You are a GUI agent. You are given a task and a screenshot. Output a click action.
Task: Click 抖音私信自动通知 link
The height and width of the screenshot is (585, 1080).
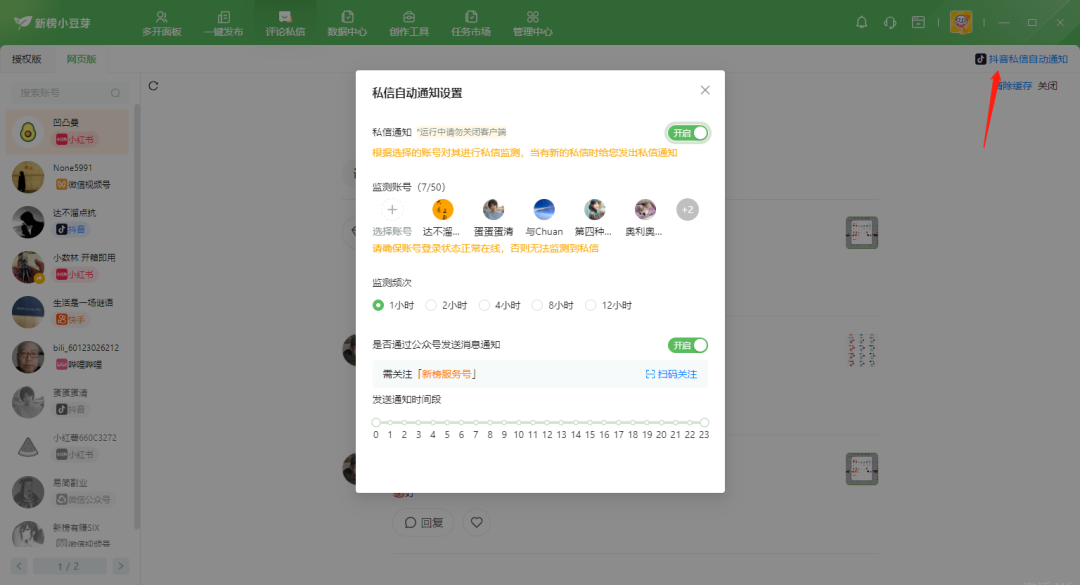point(1021,59)
